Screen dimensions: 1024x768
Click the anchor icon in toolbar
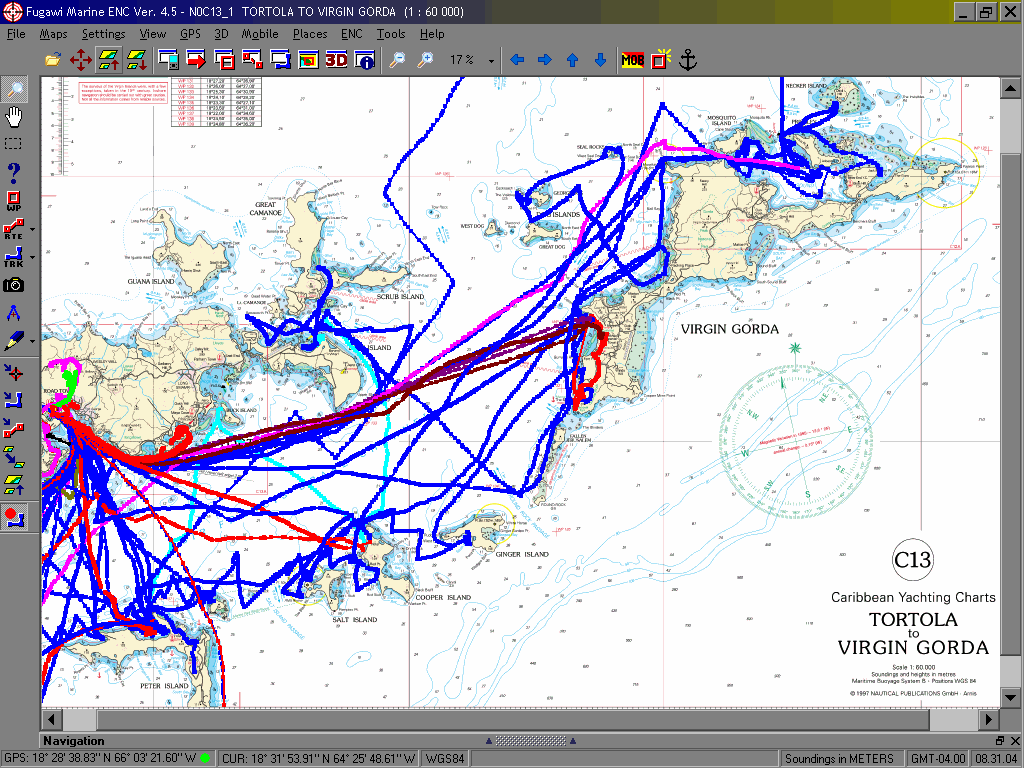click(688, 60)
